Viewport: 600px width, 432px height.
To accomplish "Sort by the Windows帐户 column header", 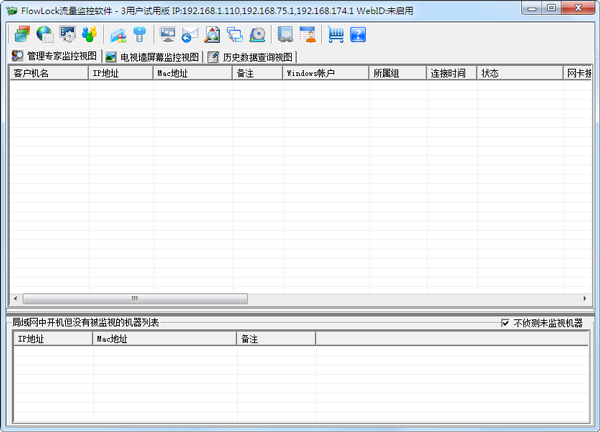I will (x=324, y=73).
